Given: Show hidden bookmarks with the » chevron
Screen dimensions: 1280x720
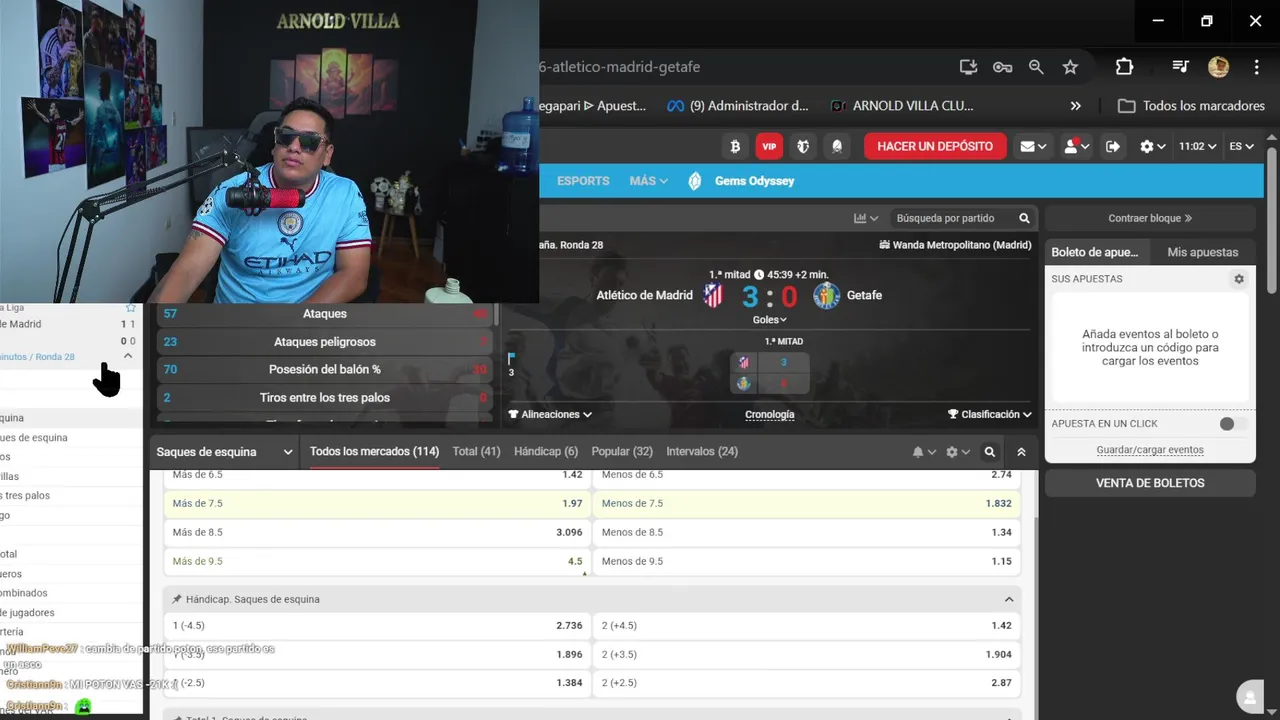Looking at the screenshot, I should (x=1076, y=106).
